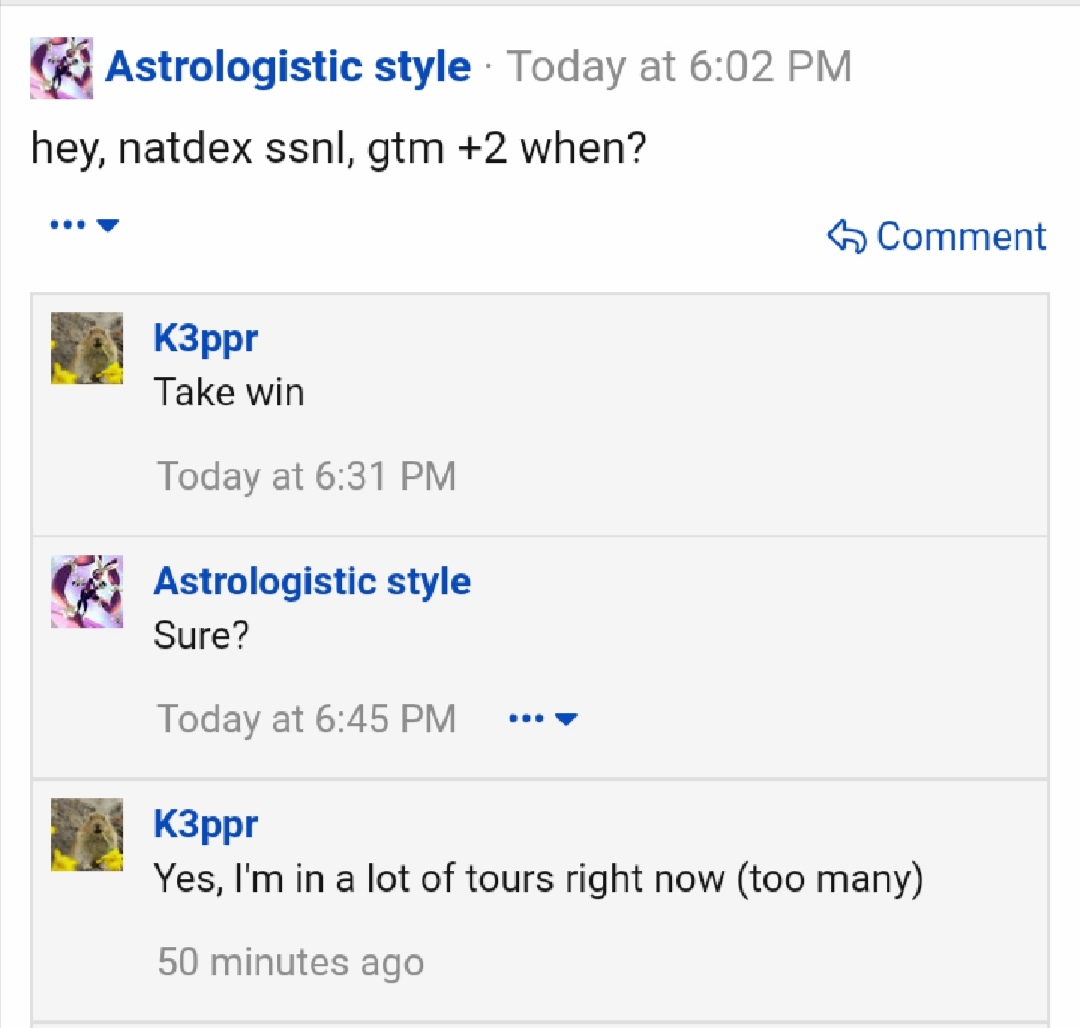Click K3ppr's avatar beside 'Take win'
The width and height of the screenshot is (1080, 1028).
click(87, 348)
